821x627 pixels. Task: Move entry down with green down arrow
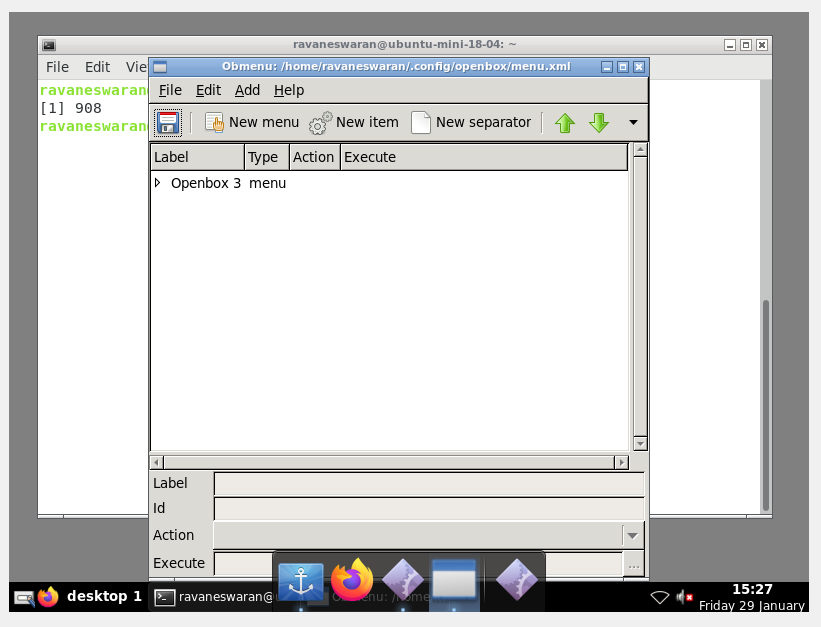point(598,123)
